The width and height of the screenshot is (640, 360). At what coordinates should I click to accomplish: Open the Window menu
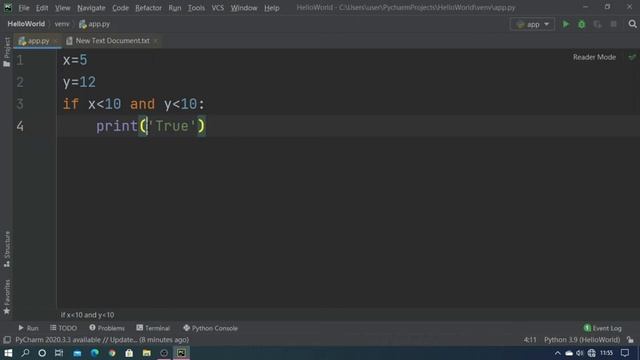(x=244, y=8)
